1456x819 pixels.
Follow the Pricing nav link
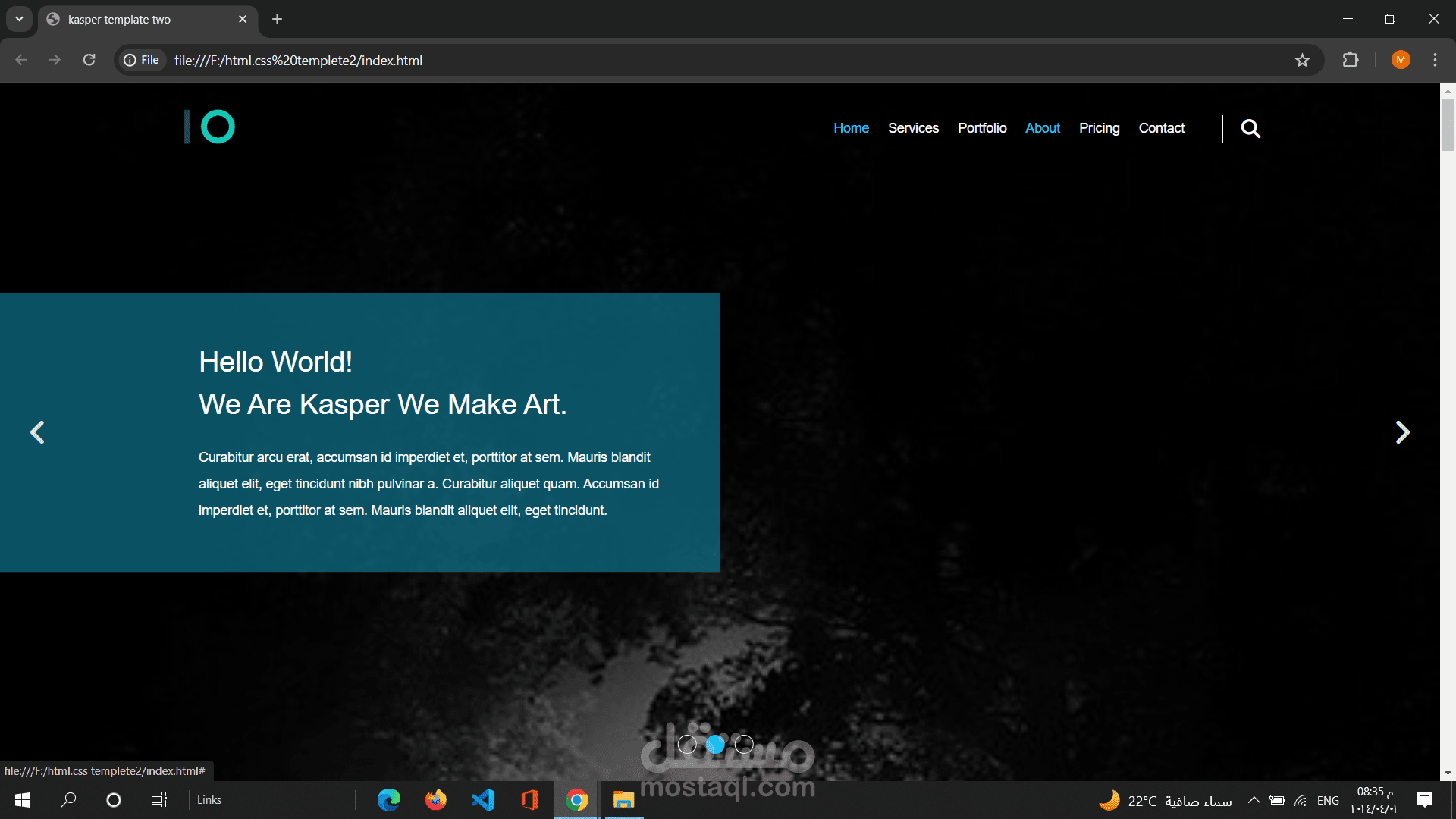(1099, 128)
